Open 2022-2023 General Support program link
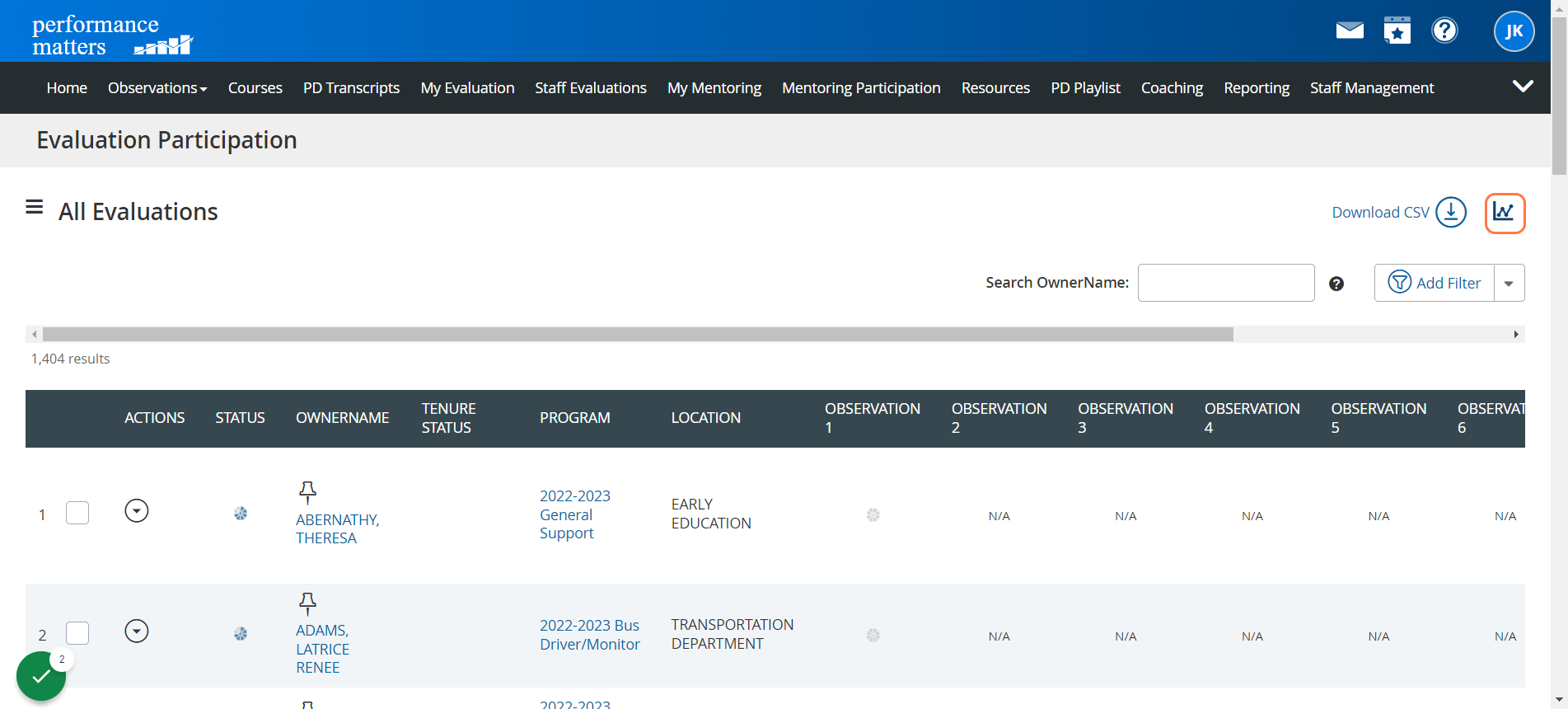 pyautogui.click(x=575, y=514)
